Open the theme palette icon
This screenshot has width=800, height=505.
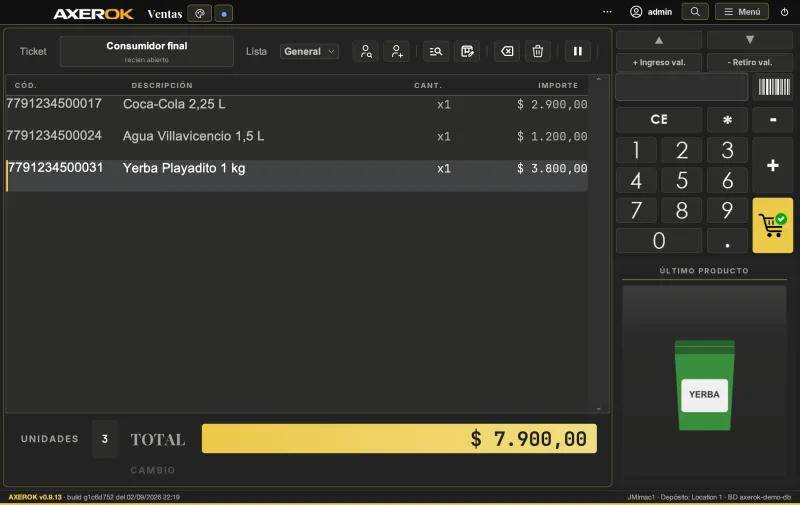click(x=199, y=13)
